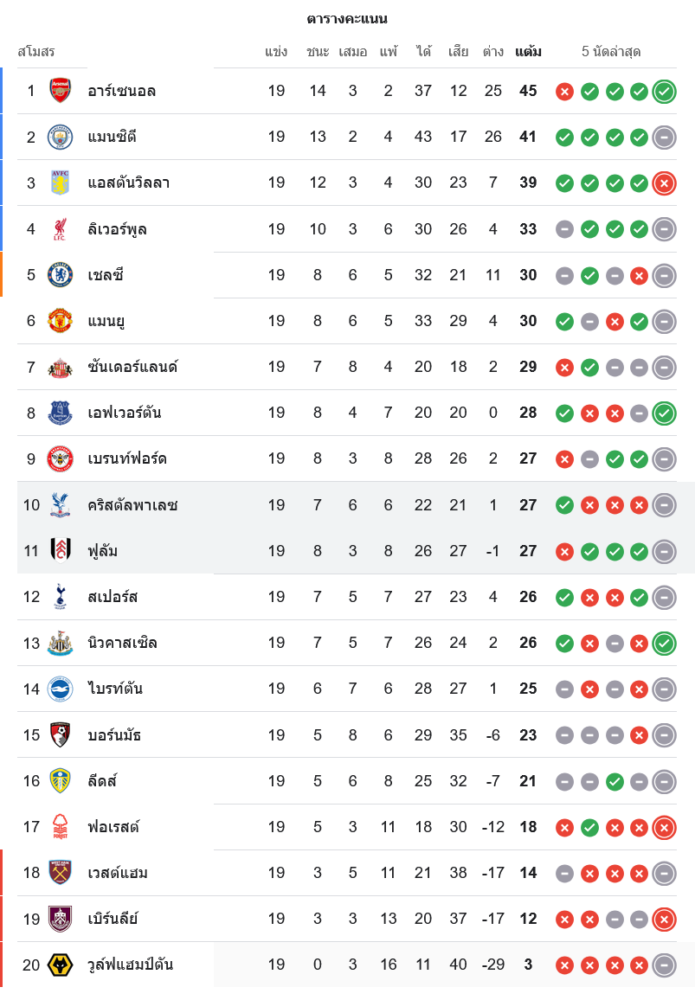This screenshot has width=695, height=1000.
Task: Click the Liverpool club crest icon
Action: point(61,229)
